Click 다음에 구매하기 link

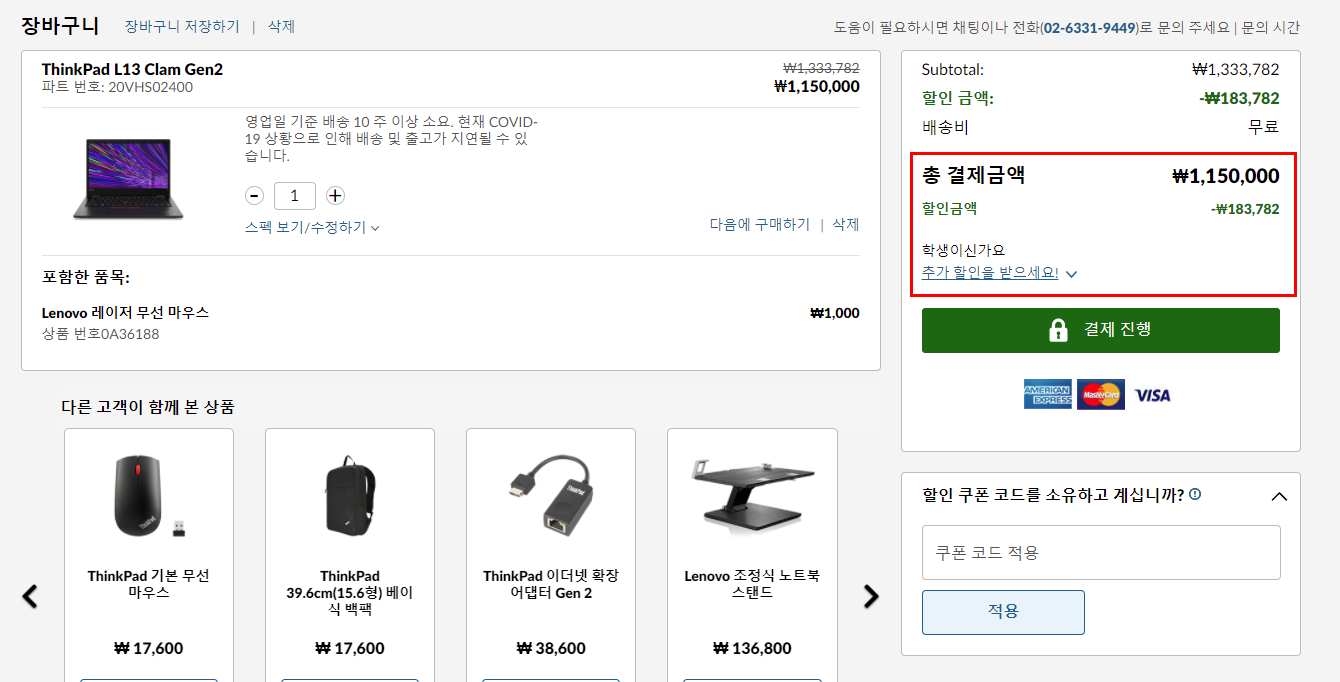tap(760, 225)
